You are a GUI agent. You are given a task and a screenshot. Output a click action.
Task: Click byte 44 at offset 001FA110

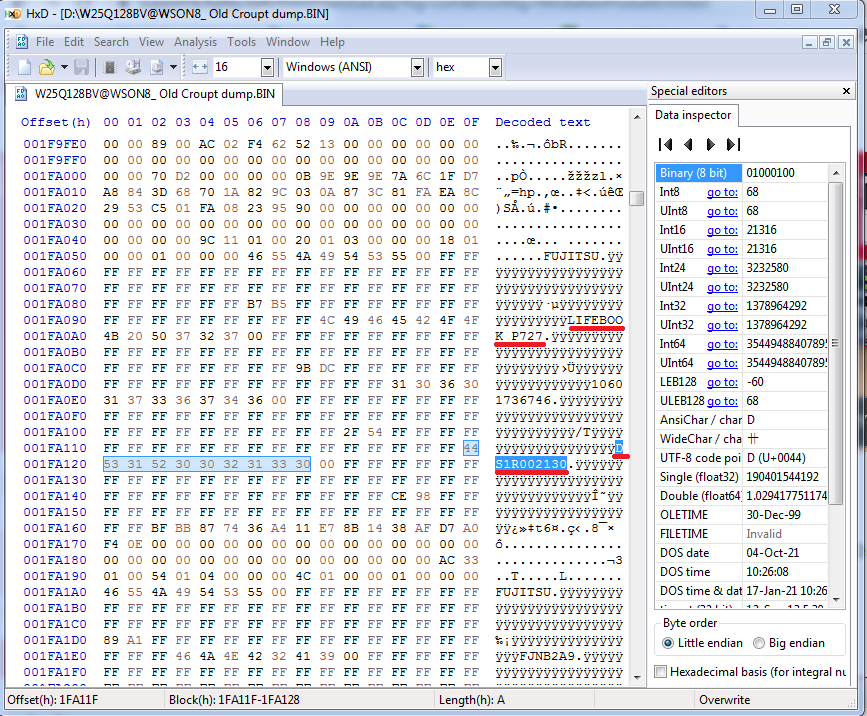[x=471, y=448]
